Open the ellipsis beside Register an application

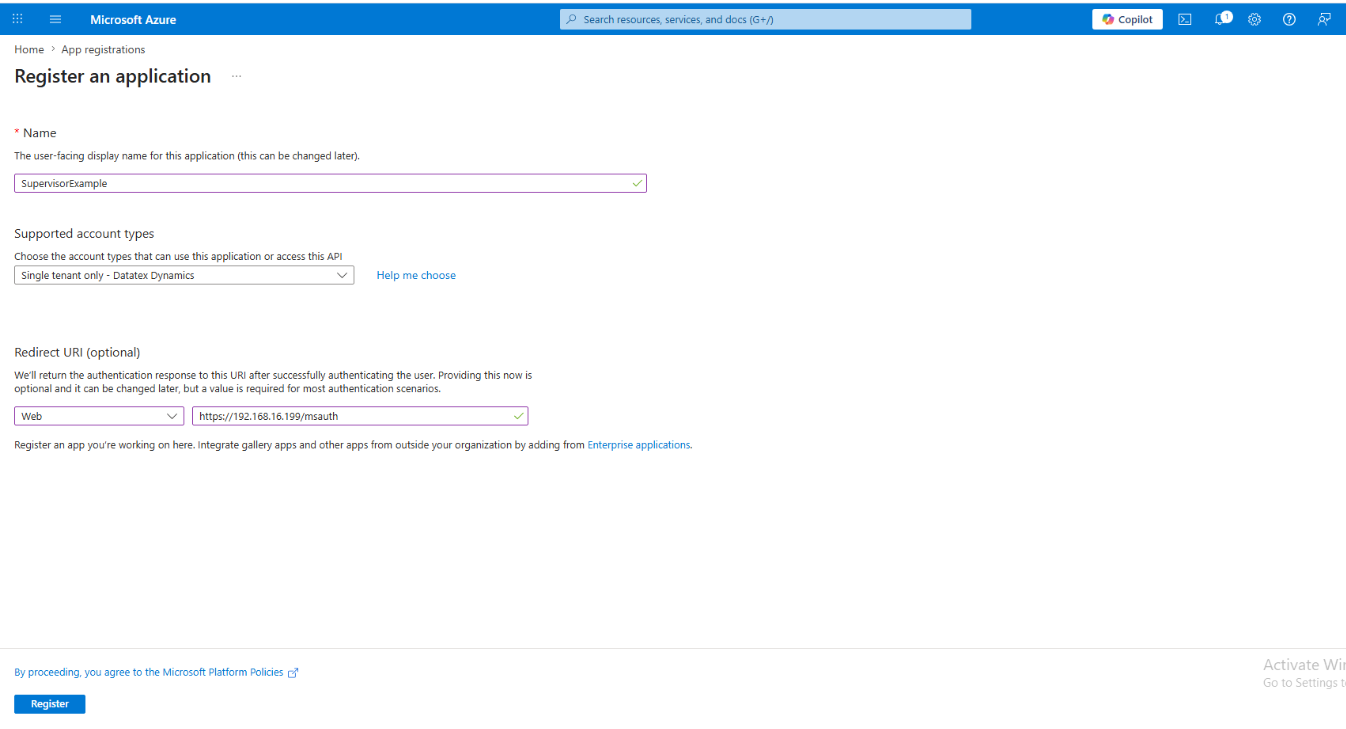tap(236, 76)
